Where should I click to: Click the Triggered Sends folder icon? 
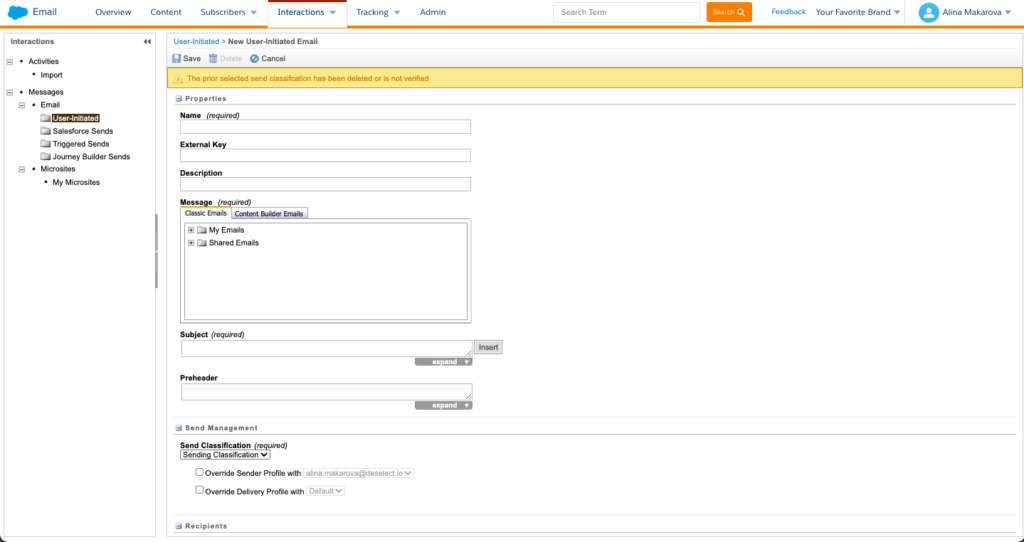point(45,144)
